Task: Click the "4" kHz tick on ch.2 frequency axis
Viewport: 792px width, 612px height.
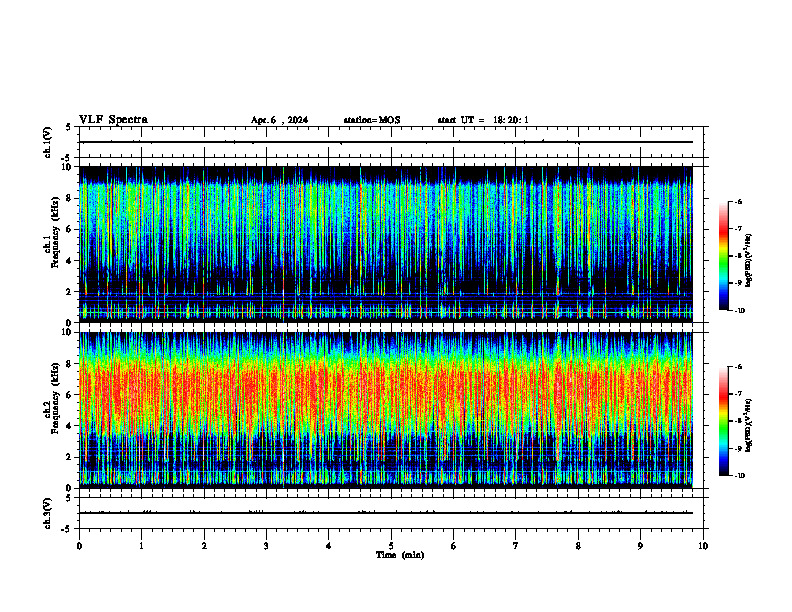Action: (x=71, y=426)
